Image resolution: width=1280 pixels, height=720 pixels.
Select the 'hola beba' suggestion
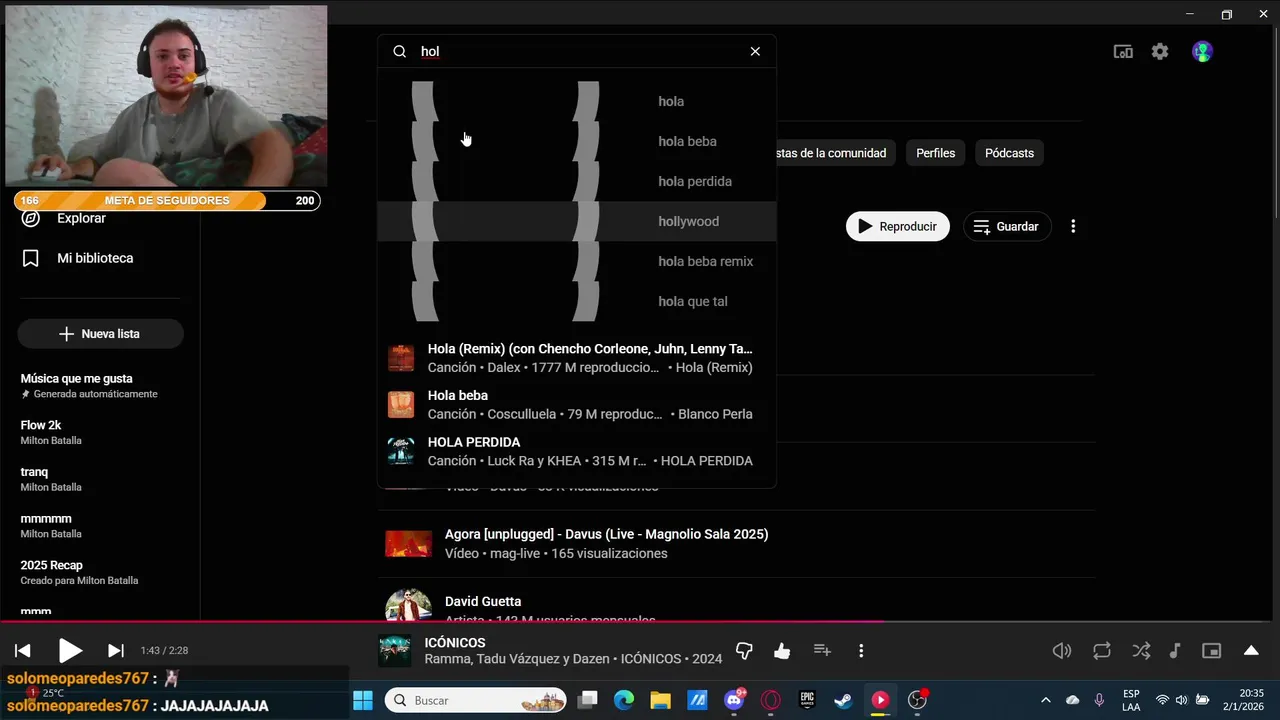point(577,141)
